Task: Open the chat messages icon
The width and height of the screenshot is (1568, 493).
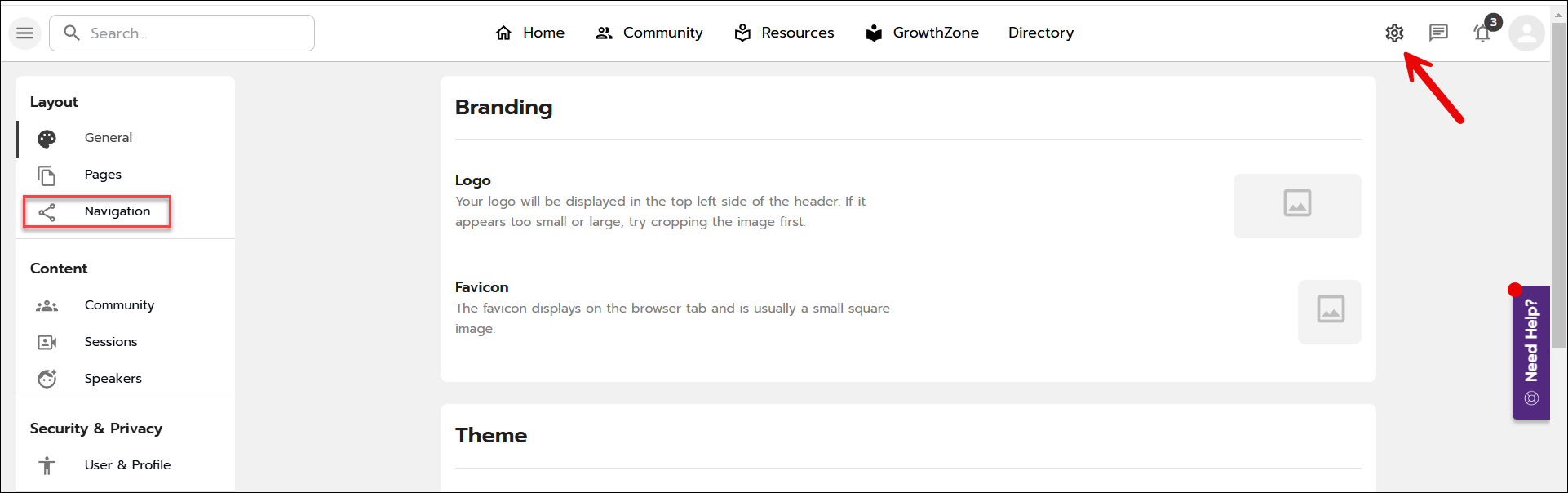Action: [x=1438, y=33]
